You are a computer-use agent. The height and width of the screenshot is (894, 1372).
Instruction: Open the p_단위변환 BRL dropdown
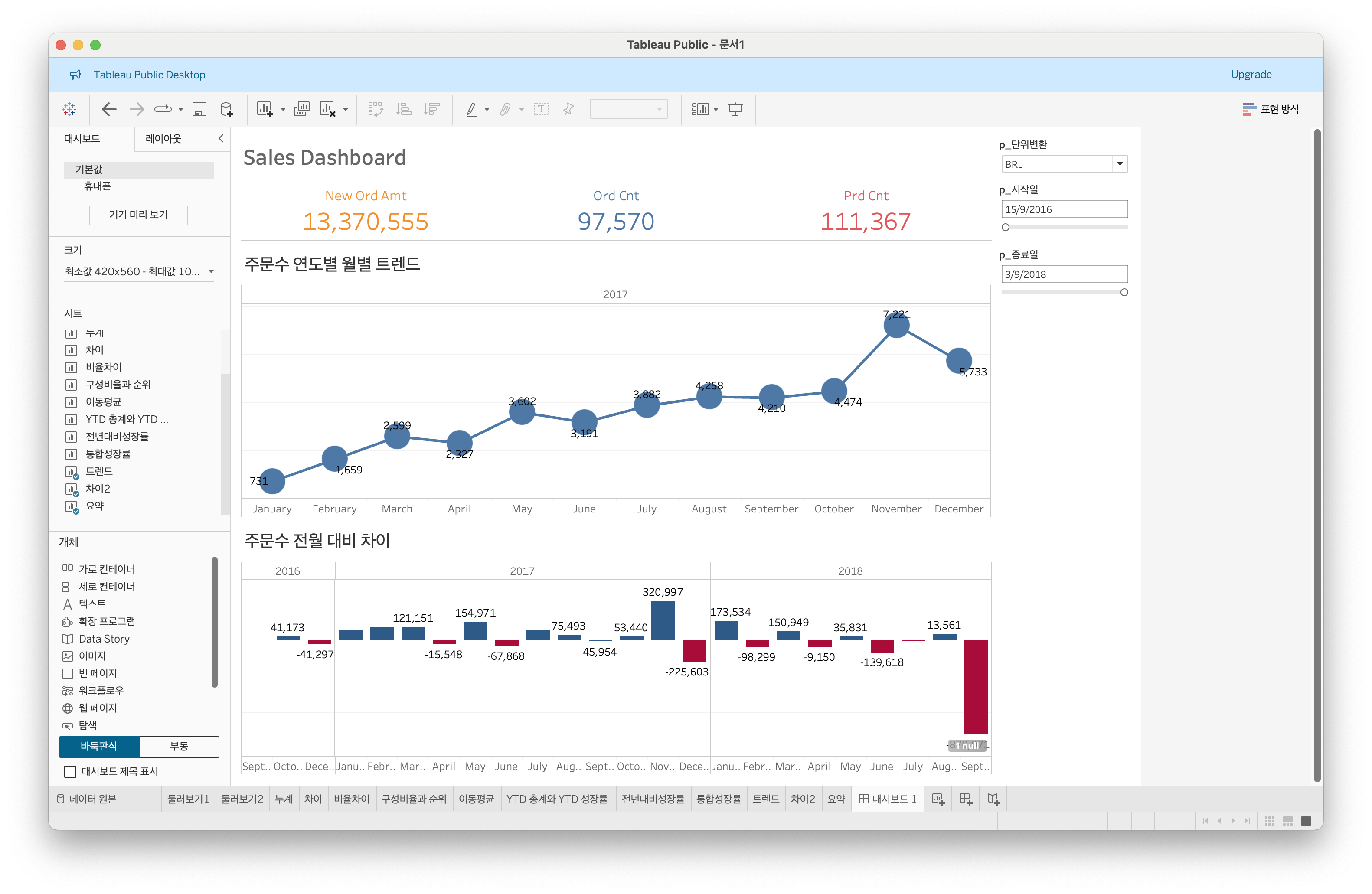pyautogui.click(x=1120, y=164)
